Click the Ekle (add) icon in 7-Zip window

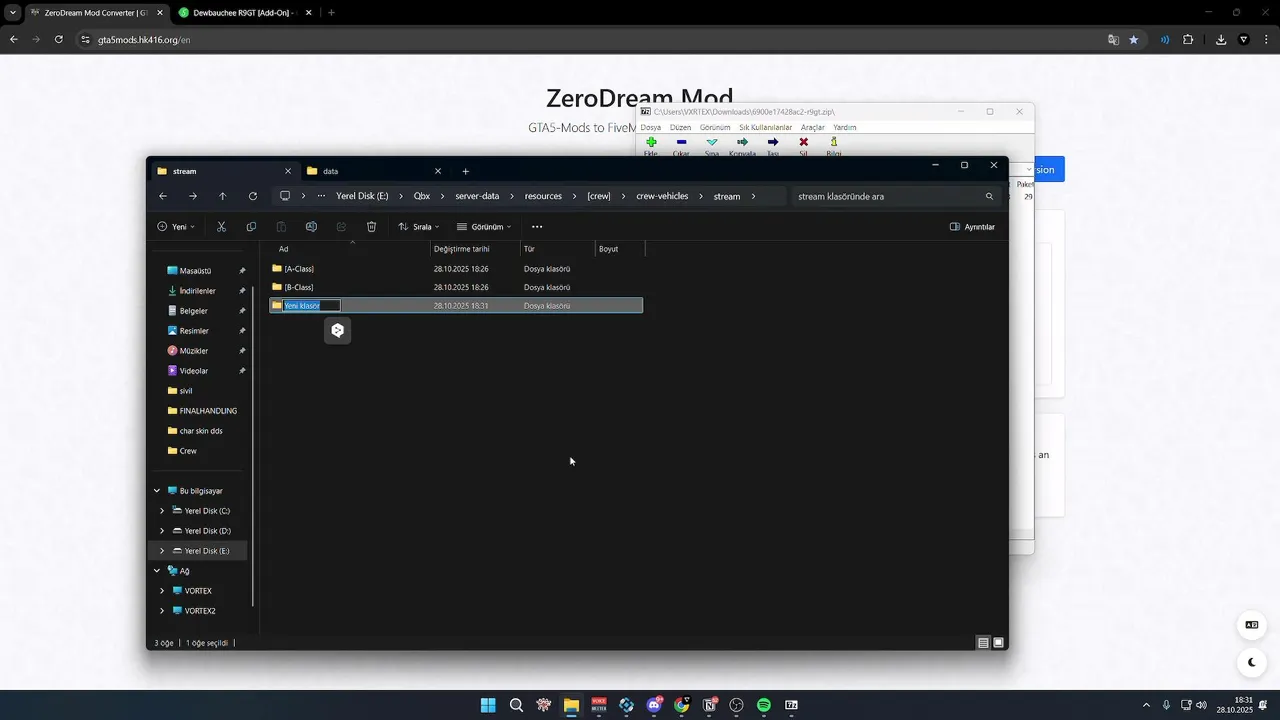tap(651, 143)
